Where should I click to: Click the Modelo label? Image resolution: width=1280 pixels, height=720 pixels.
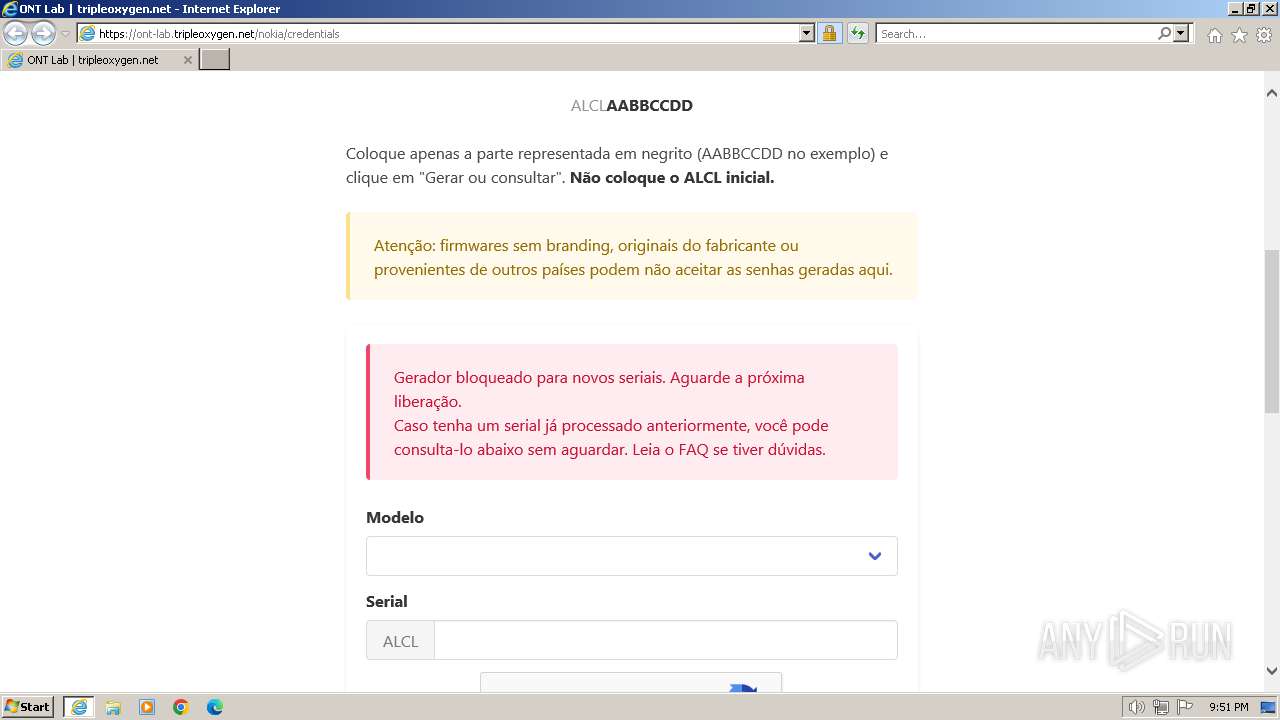tap(395, 517)
